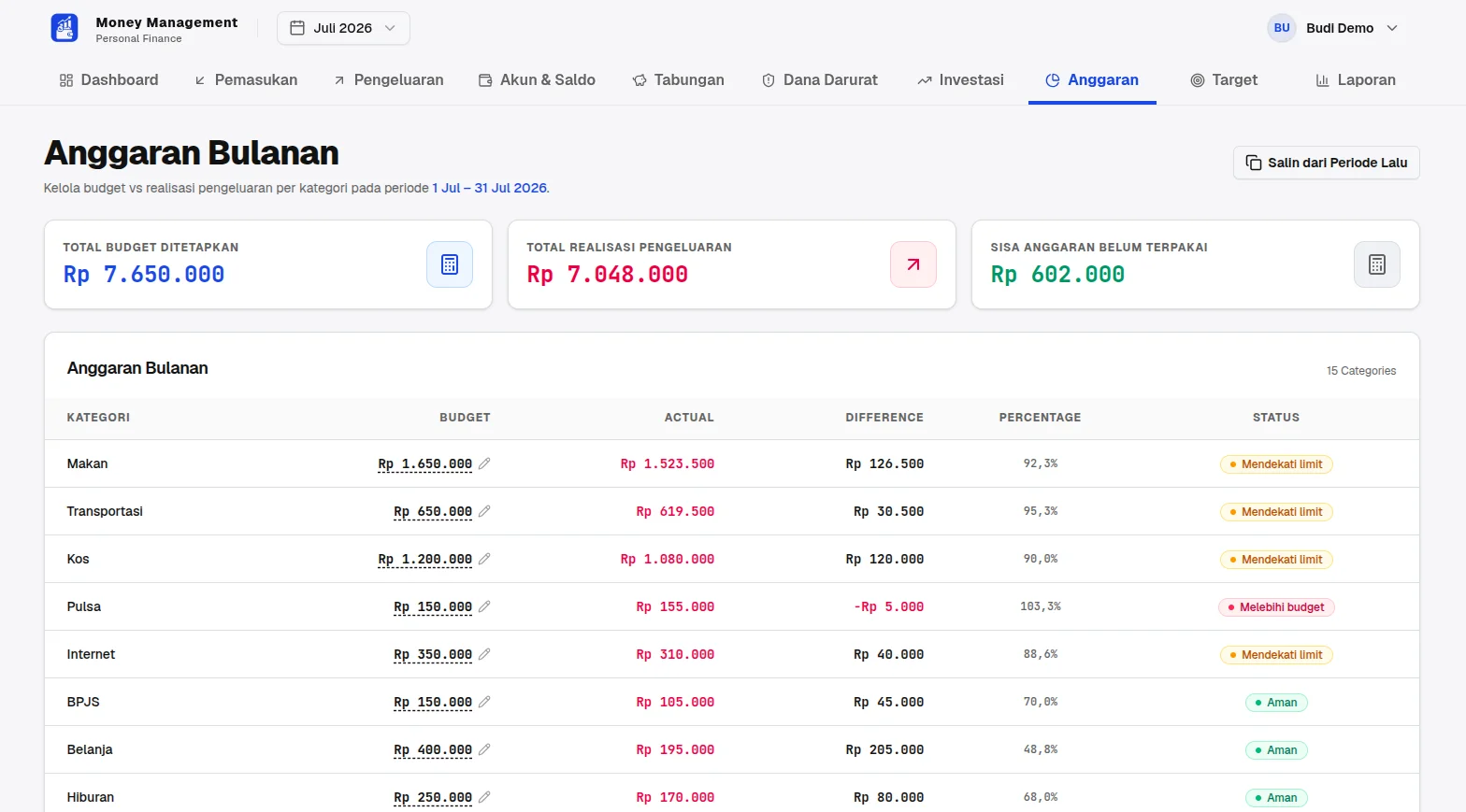
Task: Open the Akun & Saldo tab
Action: (x=537, y=80)
